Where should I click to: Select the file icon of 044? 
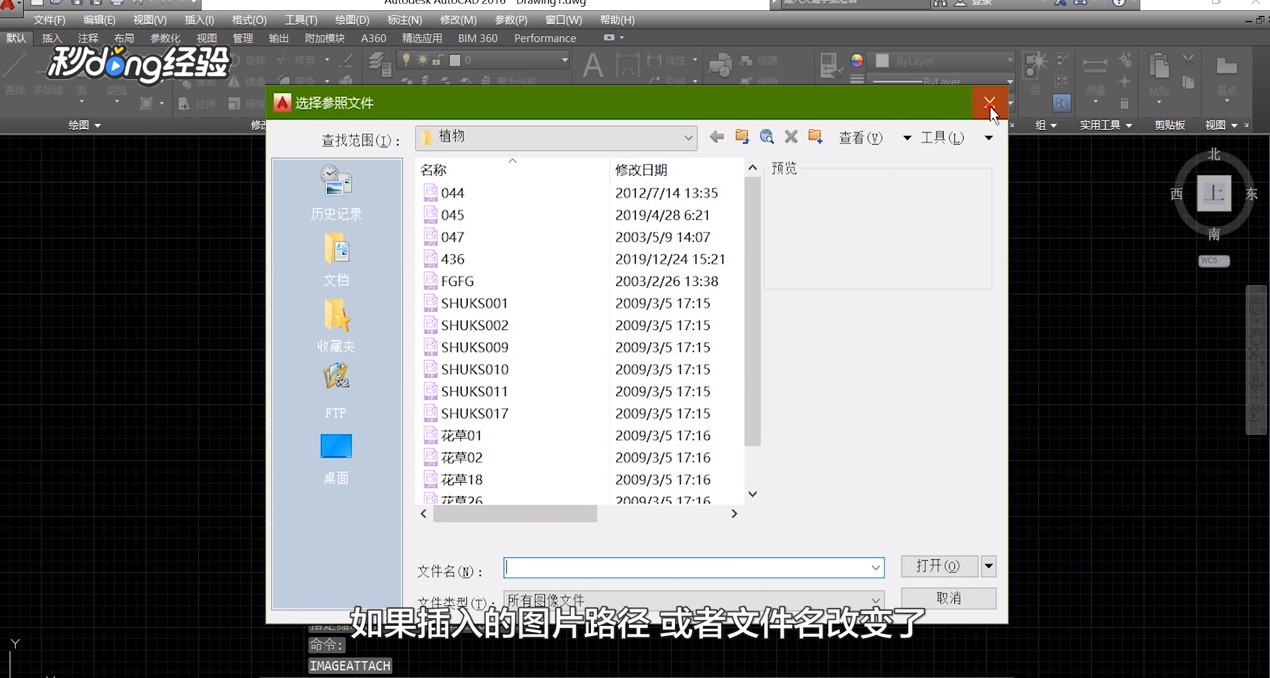(430, 192)
